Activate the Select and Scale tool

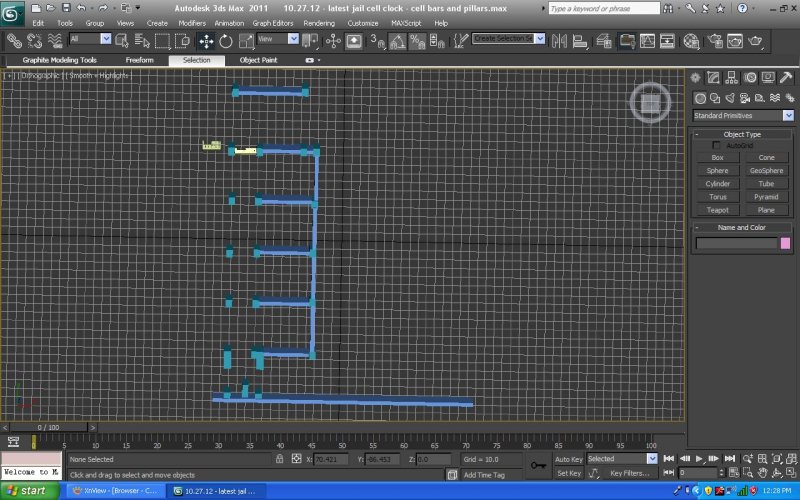246,41
